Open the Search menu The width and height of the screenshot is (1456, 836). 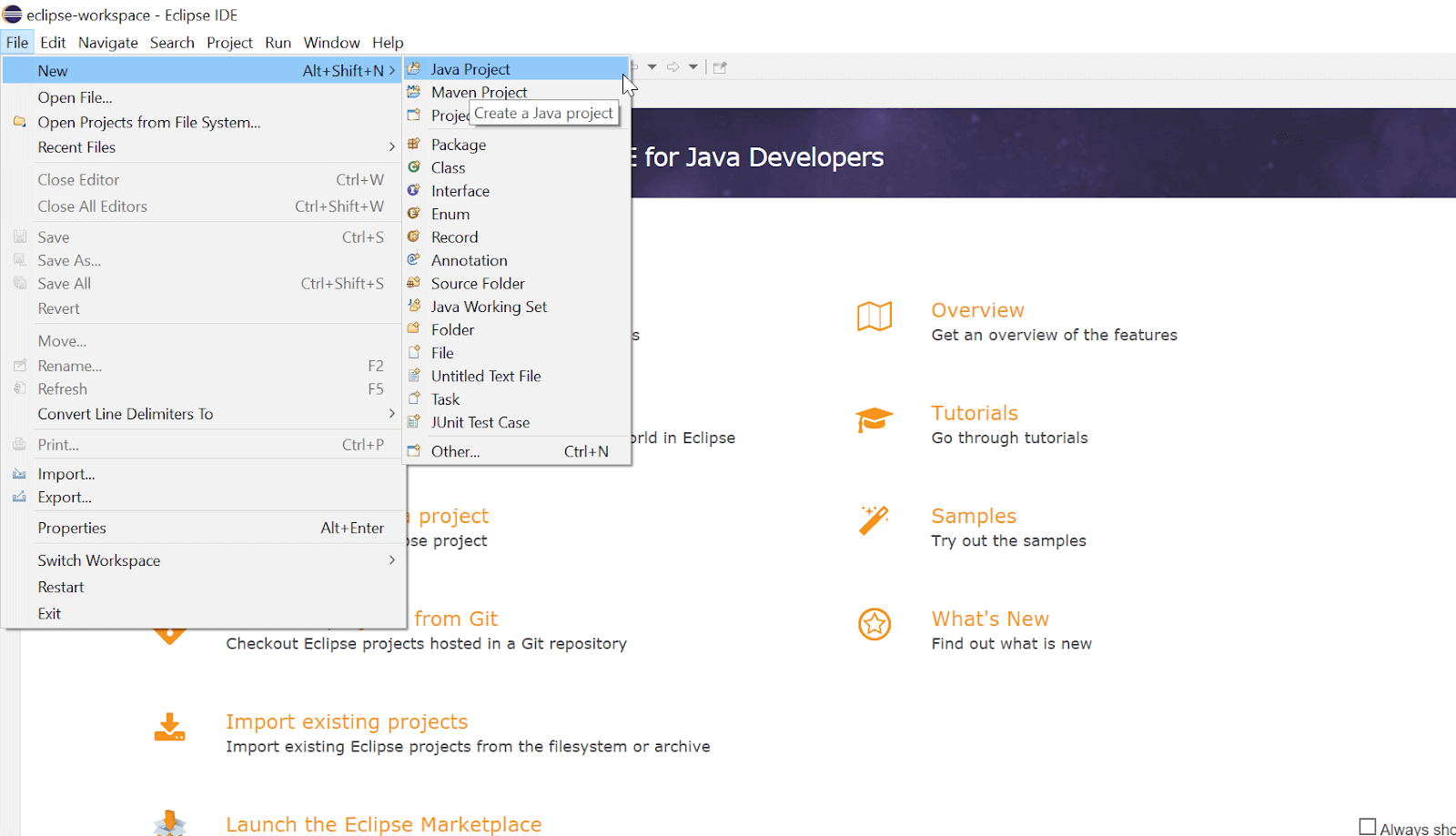click(x=172, y=43)
